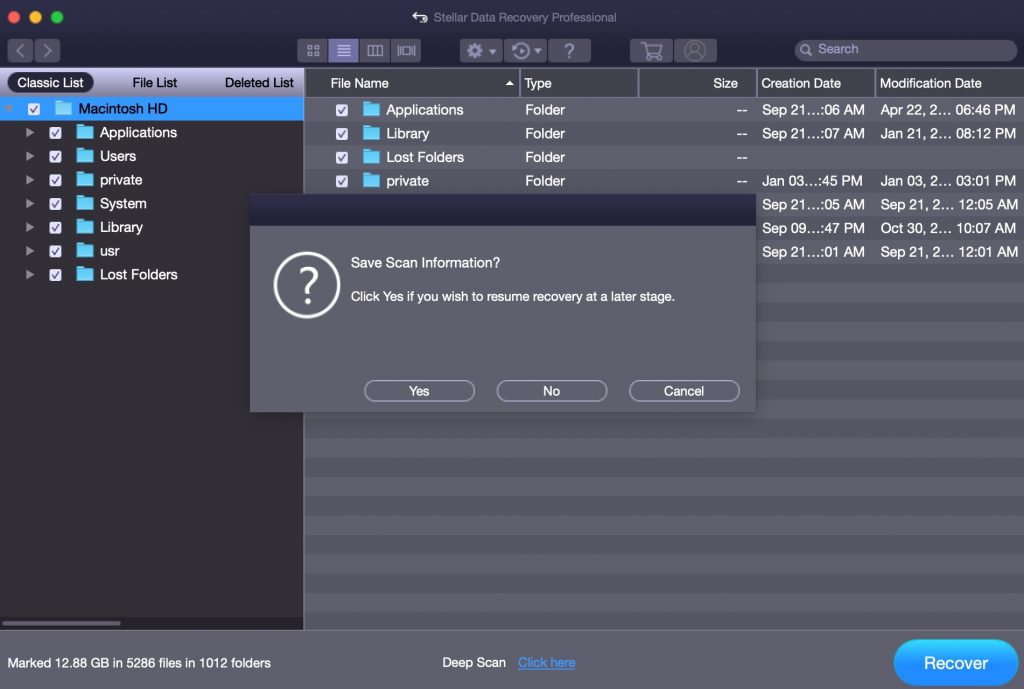
Task: Expand the System tree node
Action: coord(29,204)
